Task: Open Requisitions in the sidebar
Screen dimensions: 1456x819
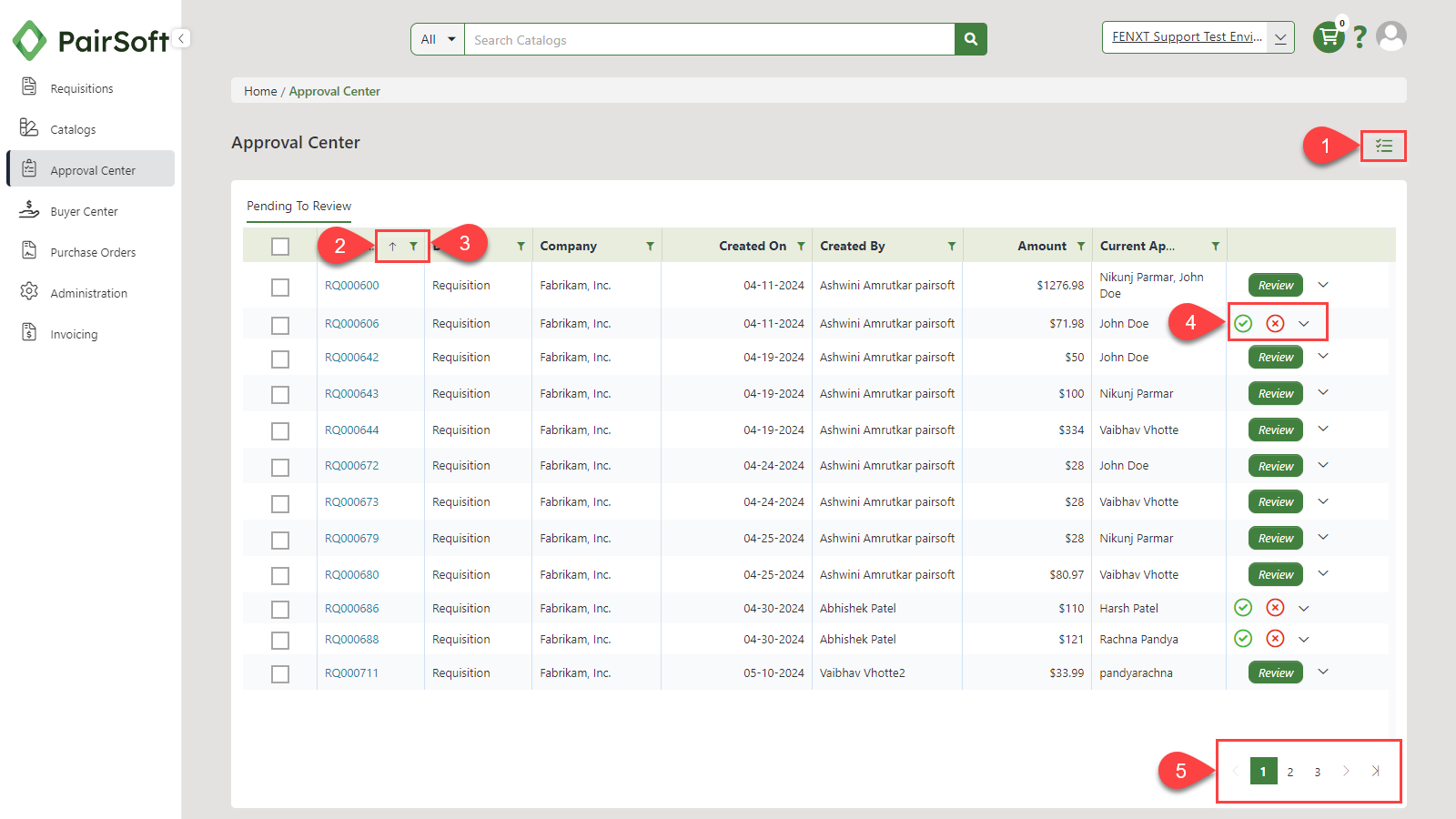Action: (x=91, y=88)
